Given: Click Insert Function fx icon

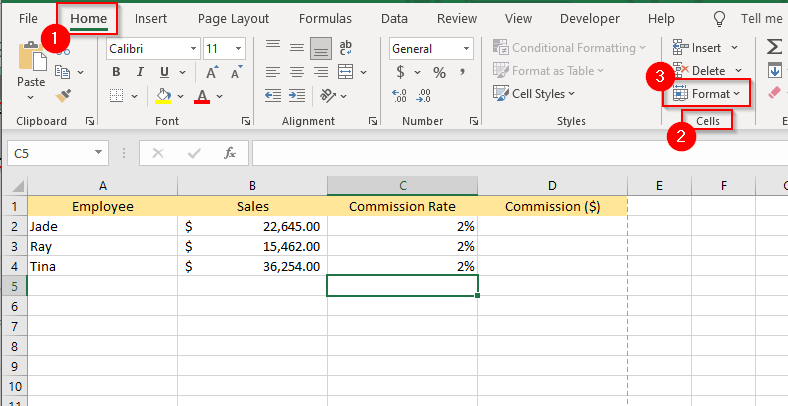Looking at the screenshot, I should point(230,153).
